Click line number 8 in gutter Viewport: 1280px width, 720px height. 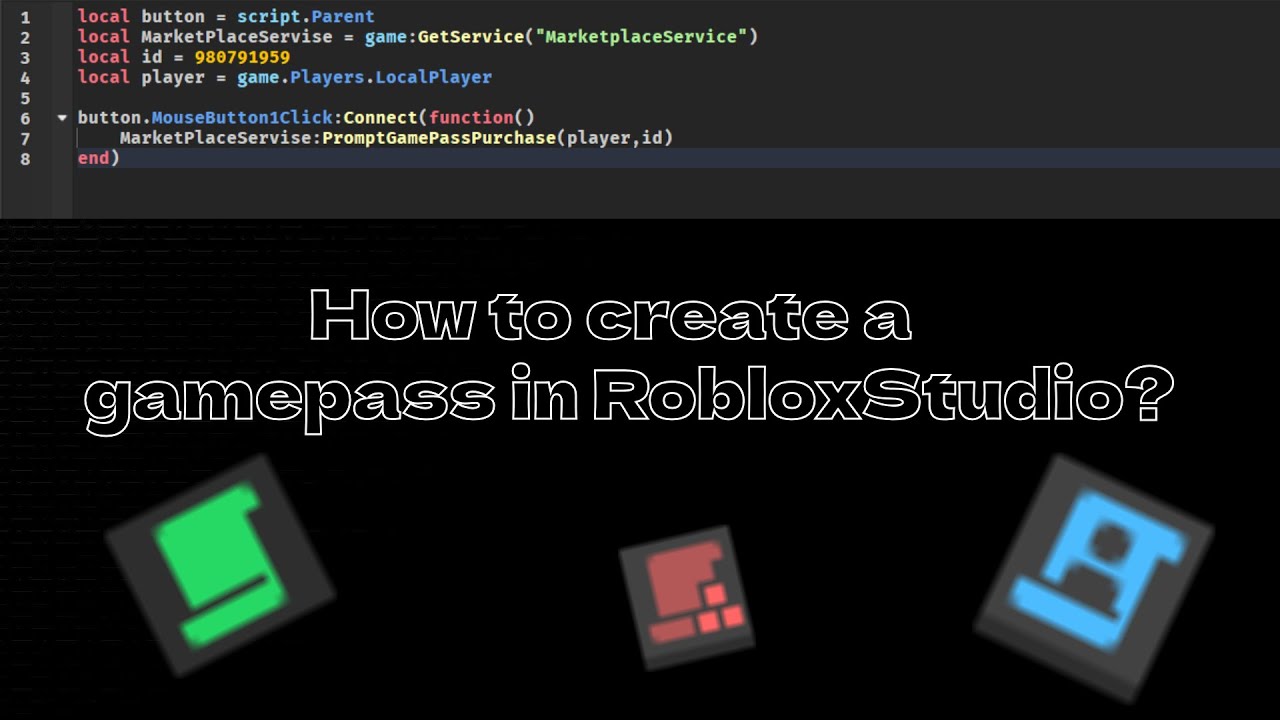coord(24,158)
